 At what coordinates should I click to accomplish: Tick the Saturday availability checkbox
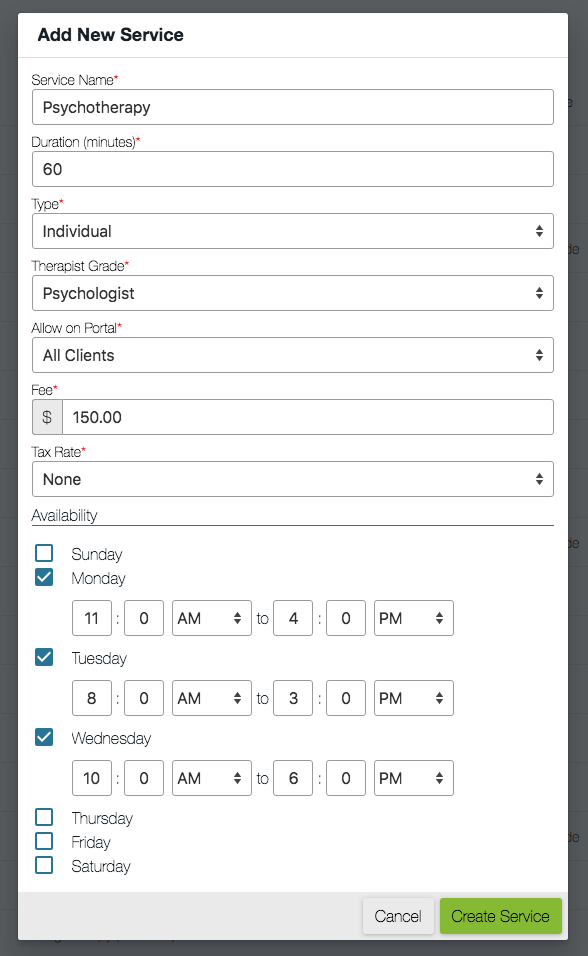44,865
